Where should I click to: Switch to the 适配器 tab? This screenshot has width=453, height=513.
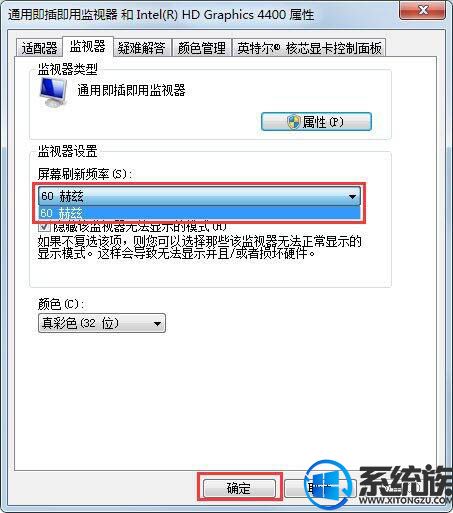[39, 48]
